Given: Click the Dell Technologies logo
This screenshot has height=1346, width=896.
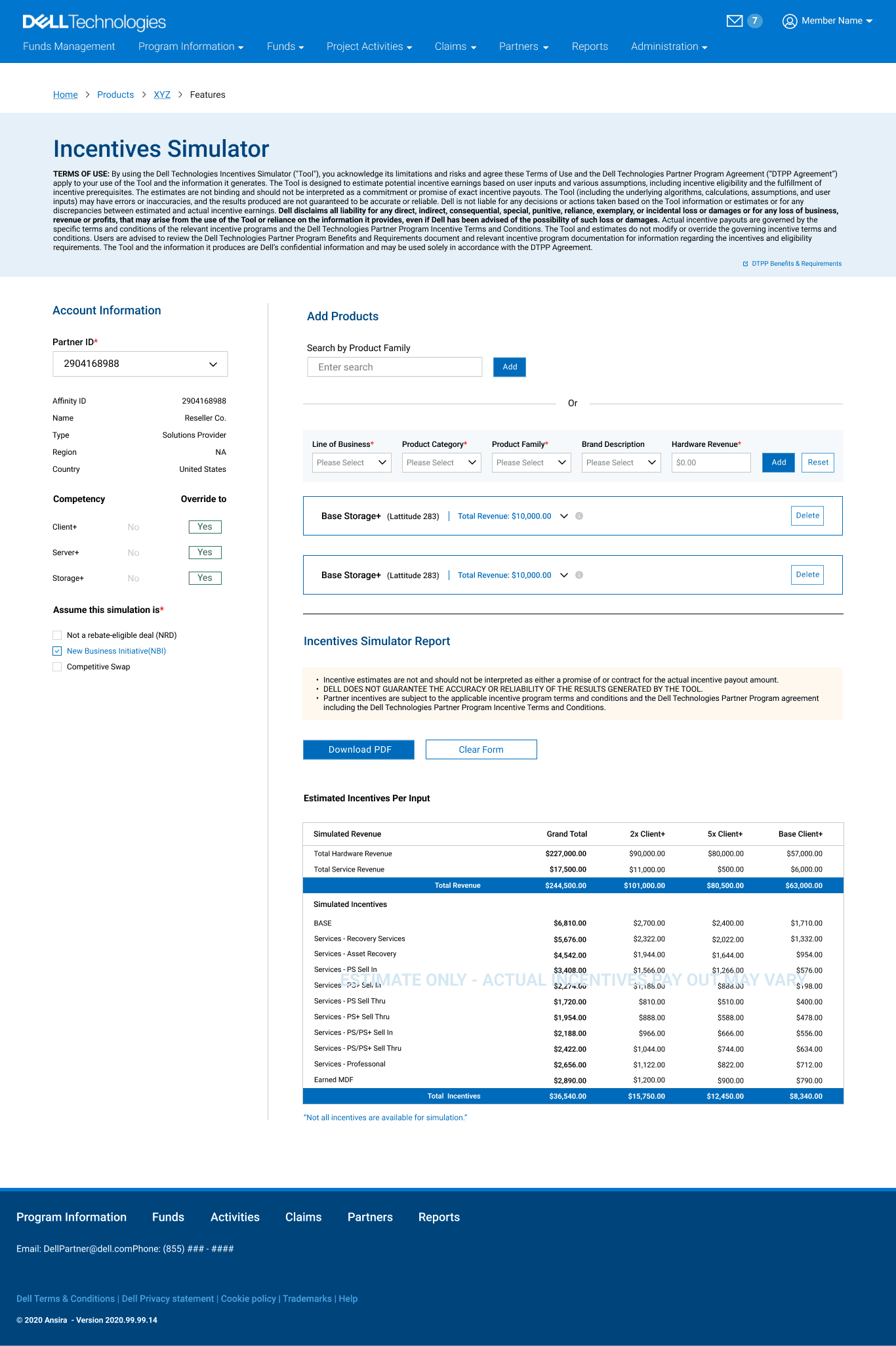Looking at the screenshot, I should 94,22.
